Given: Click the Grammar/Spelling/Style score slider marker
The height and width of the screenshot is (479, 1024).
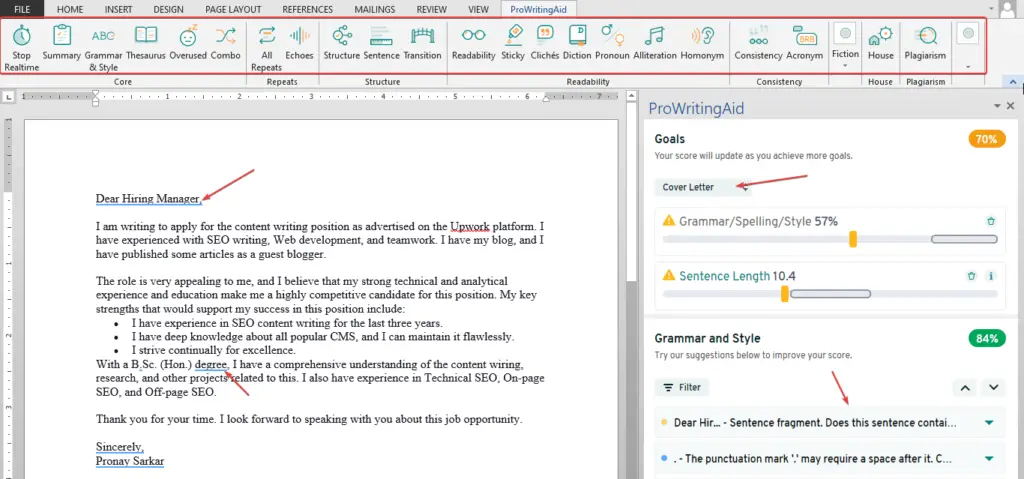Looking at the screenshot, I should click(x=853, y=239).
